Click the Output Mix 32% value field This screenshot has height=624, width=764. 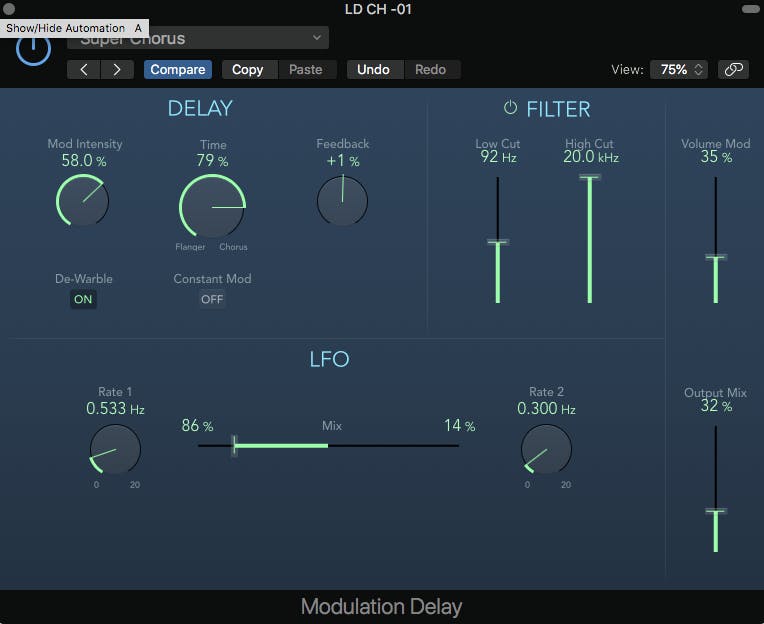click(715, 407)
